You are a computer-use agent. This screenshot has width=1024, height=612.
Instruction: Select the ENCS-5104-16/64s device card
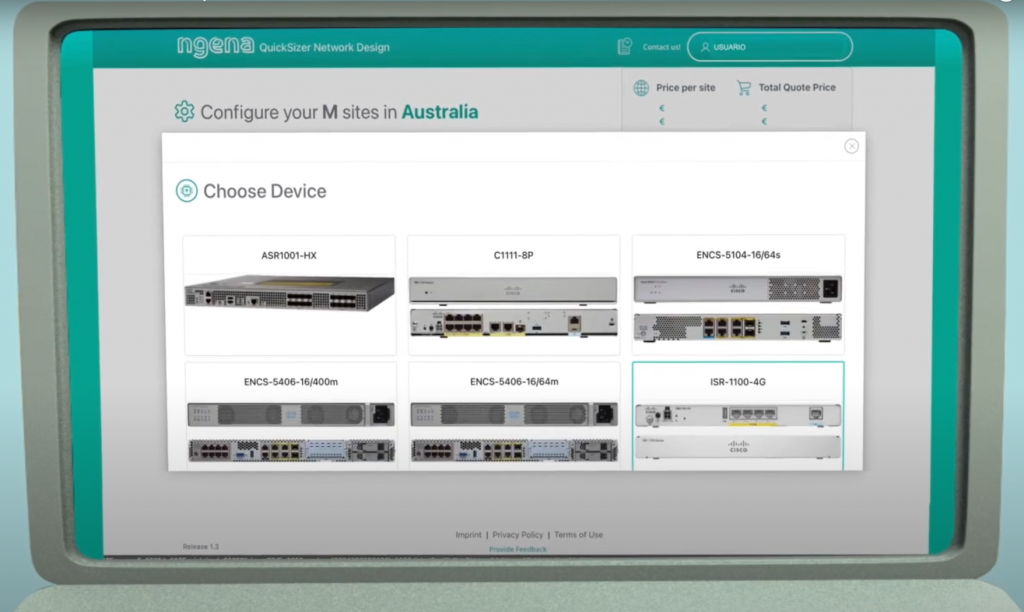[x=738, y=295]
